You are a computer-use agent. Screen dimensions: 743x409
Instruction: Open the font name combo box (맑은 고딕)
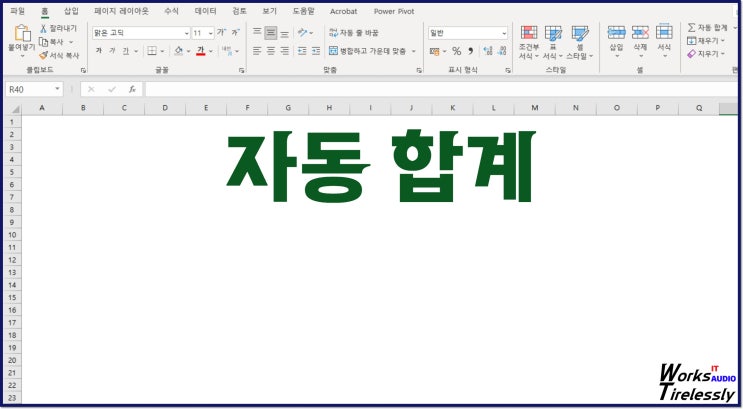coord(141,33)
